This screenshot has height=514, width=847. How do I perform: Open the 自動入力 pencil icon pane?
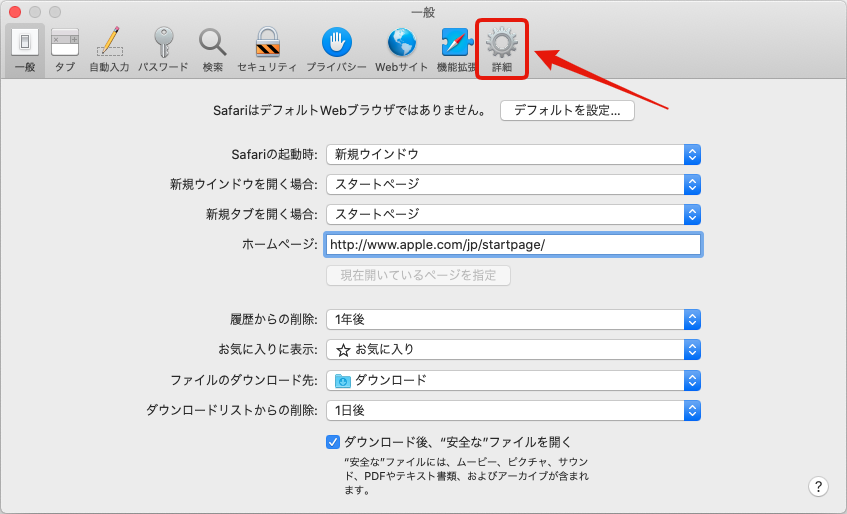coord(109,50)
